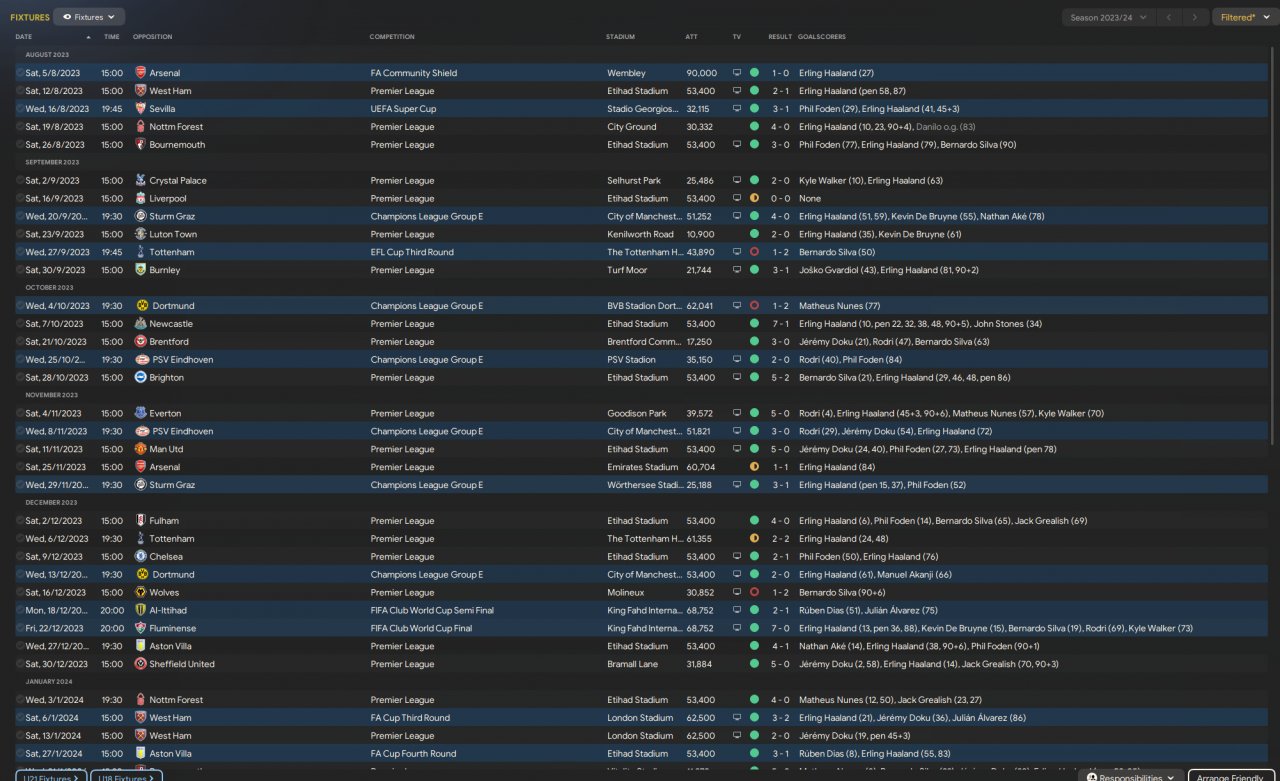Tick the check circle beside Fri, 22/12/2023

click(20, 628)
